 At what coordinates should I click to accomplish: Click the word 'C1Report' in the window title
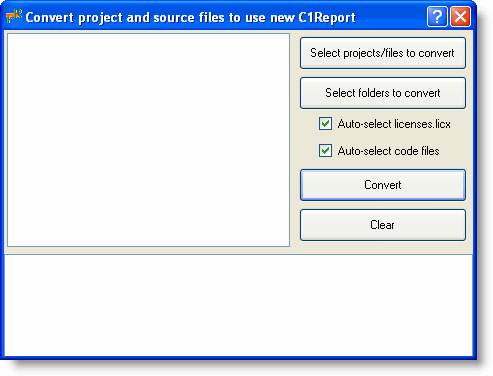tap(327, 18)
